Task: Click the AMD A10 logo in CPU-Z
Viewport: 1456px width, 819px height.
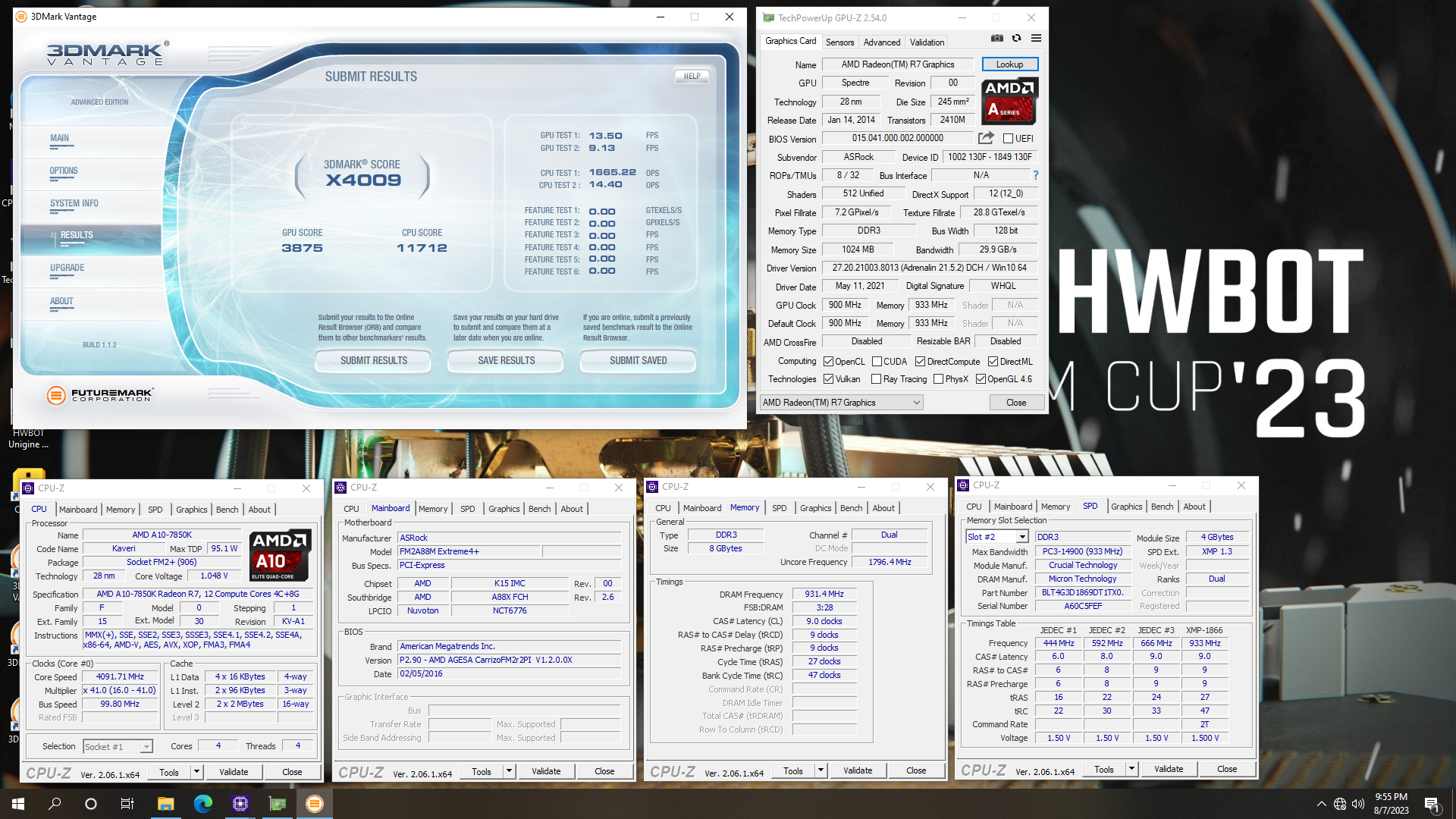Action: coord(280,555)
